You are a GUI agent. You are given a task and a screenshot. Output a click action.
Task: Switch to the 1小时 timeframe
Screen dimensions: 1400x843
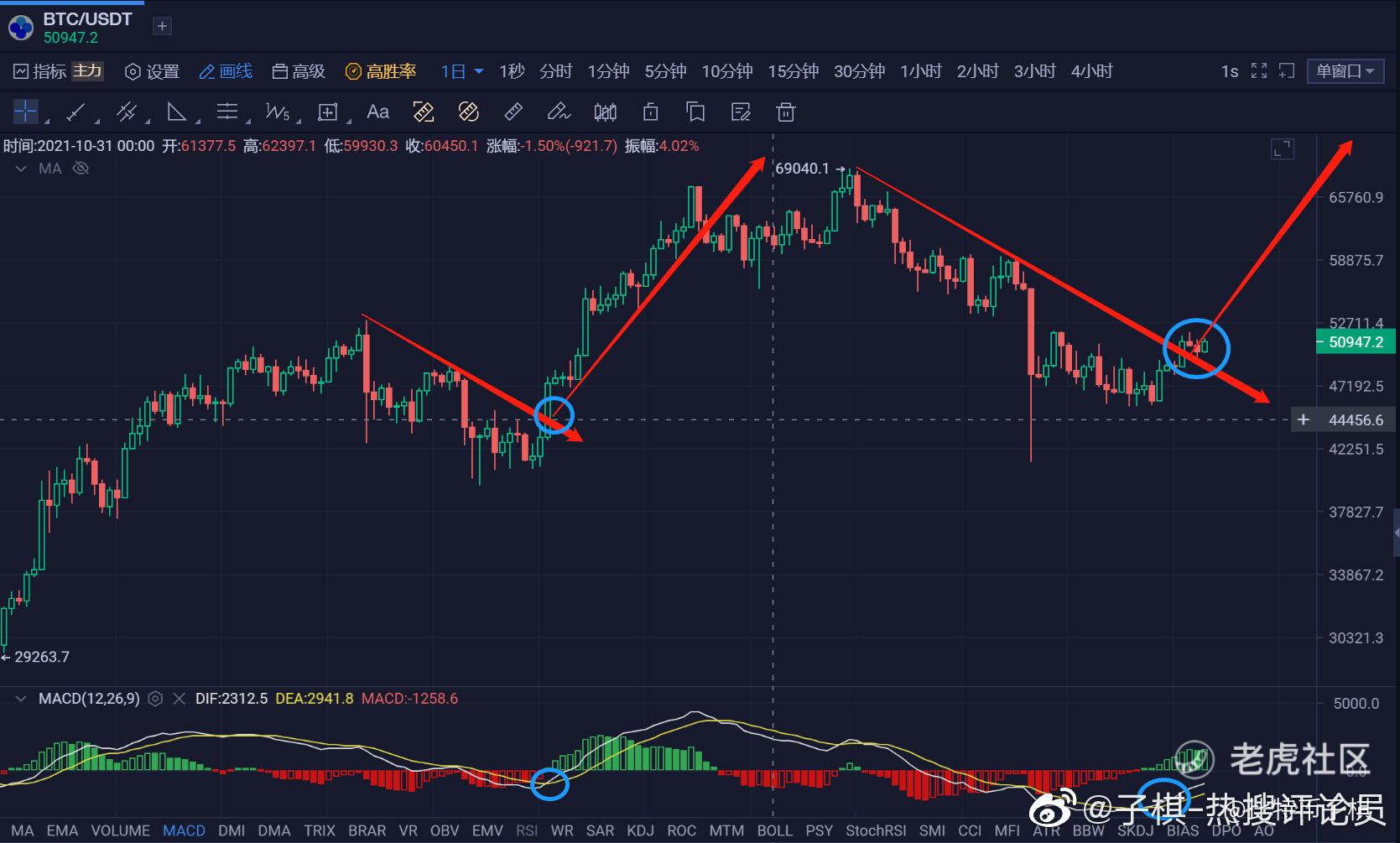click(921, 71)
